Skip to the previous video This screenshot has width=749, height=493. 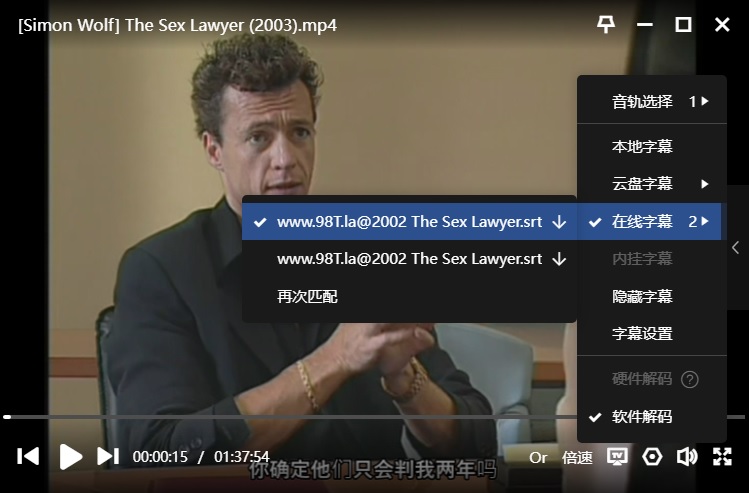28,457
